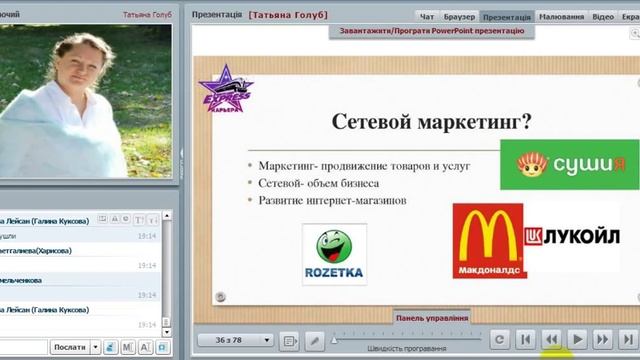Click the Express Карьера star logo
640x360 pixels.
click(226, 89)
